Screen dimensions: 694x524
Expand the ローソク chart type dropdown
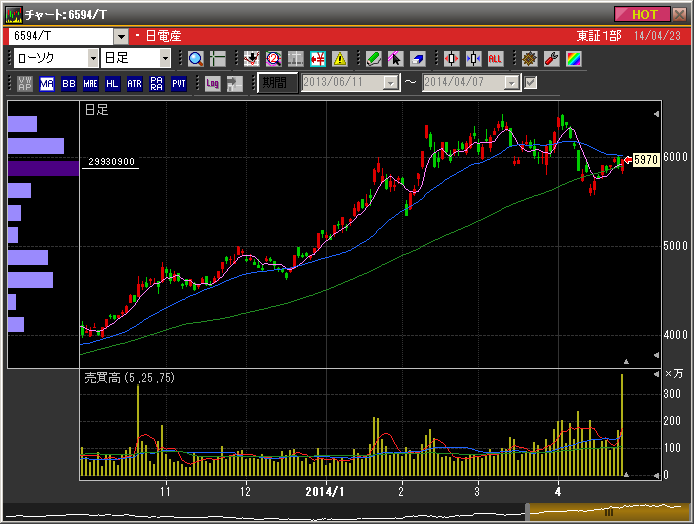tap(92, 58)
